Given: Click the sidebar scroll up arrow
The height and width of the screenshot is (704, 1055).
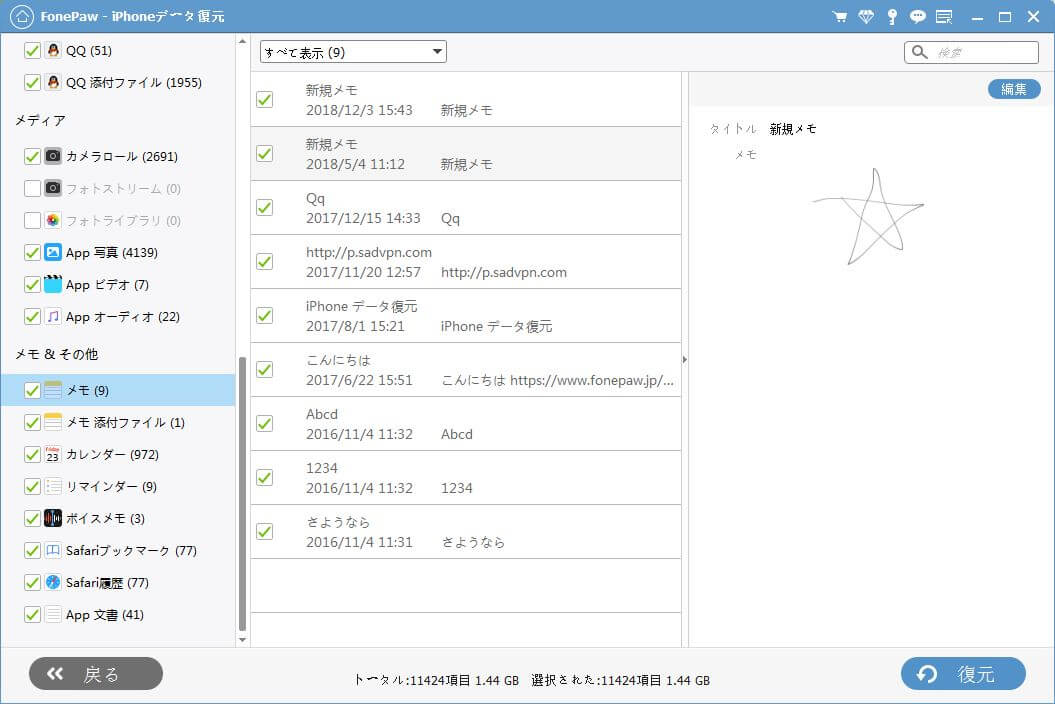Looking at the screenshot, I should click(x=242, y=42).
